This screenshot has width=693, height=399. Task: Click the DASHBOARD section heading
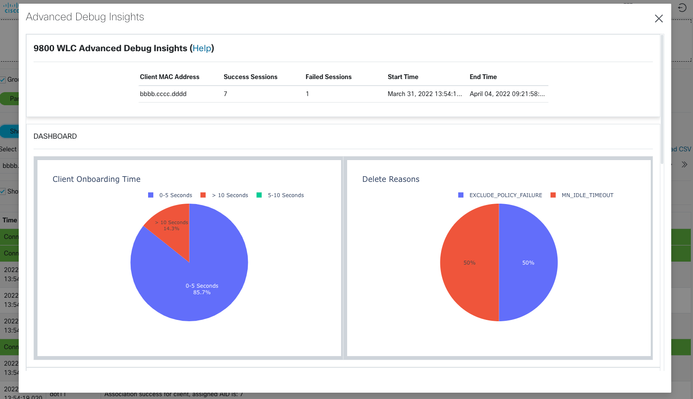point(55,136)
